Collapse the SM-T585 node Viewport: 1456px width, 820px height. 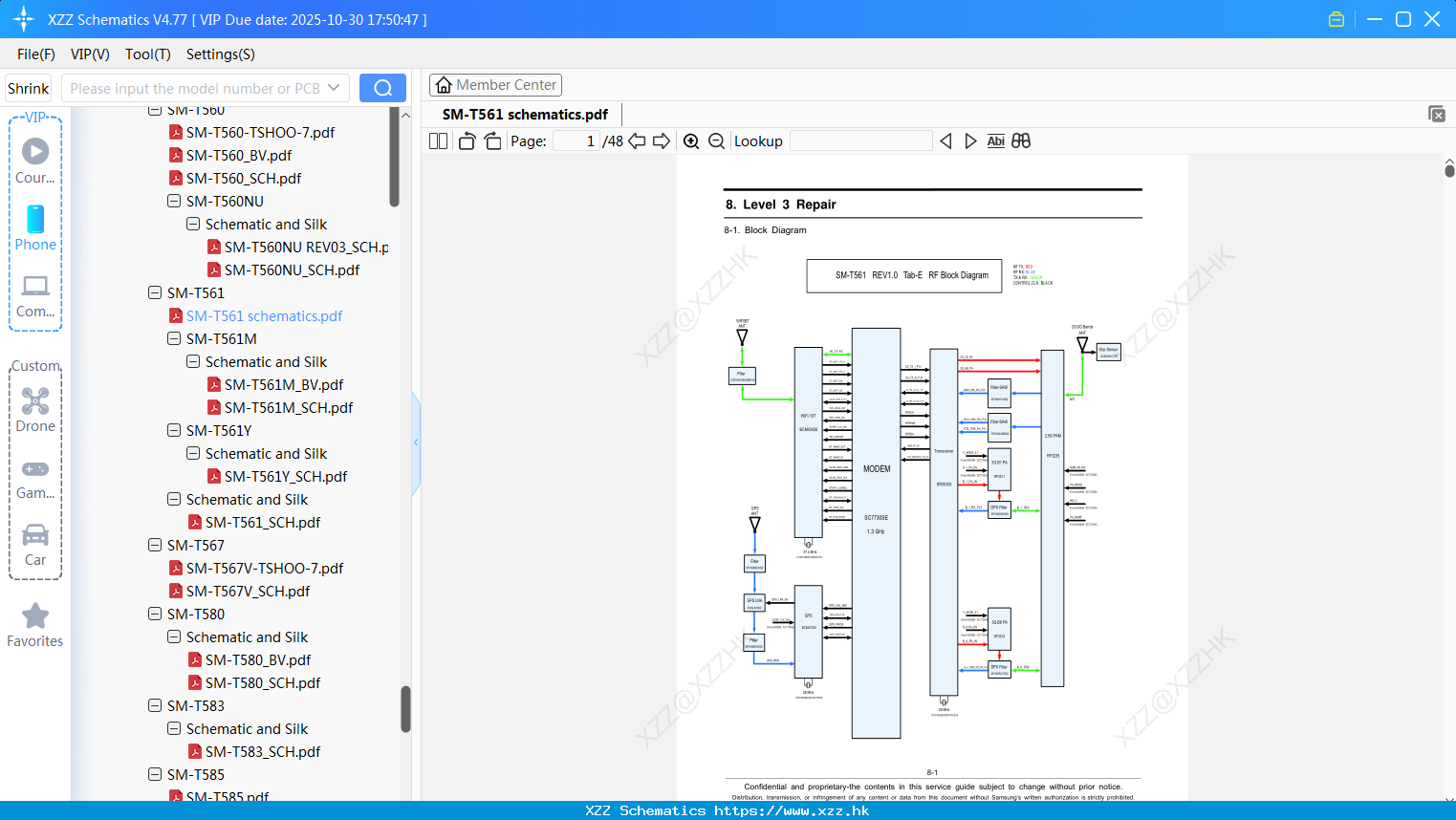pos(155,774)
